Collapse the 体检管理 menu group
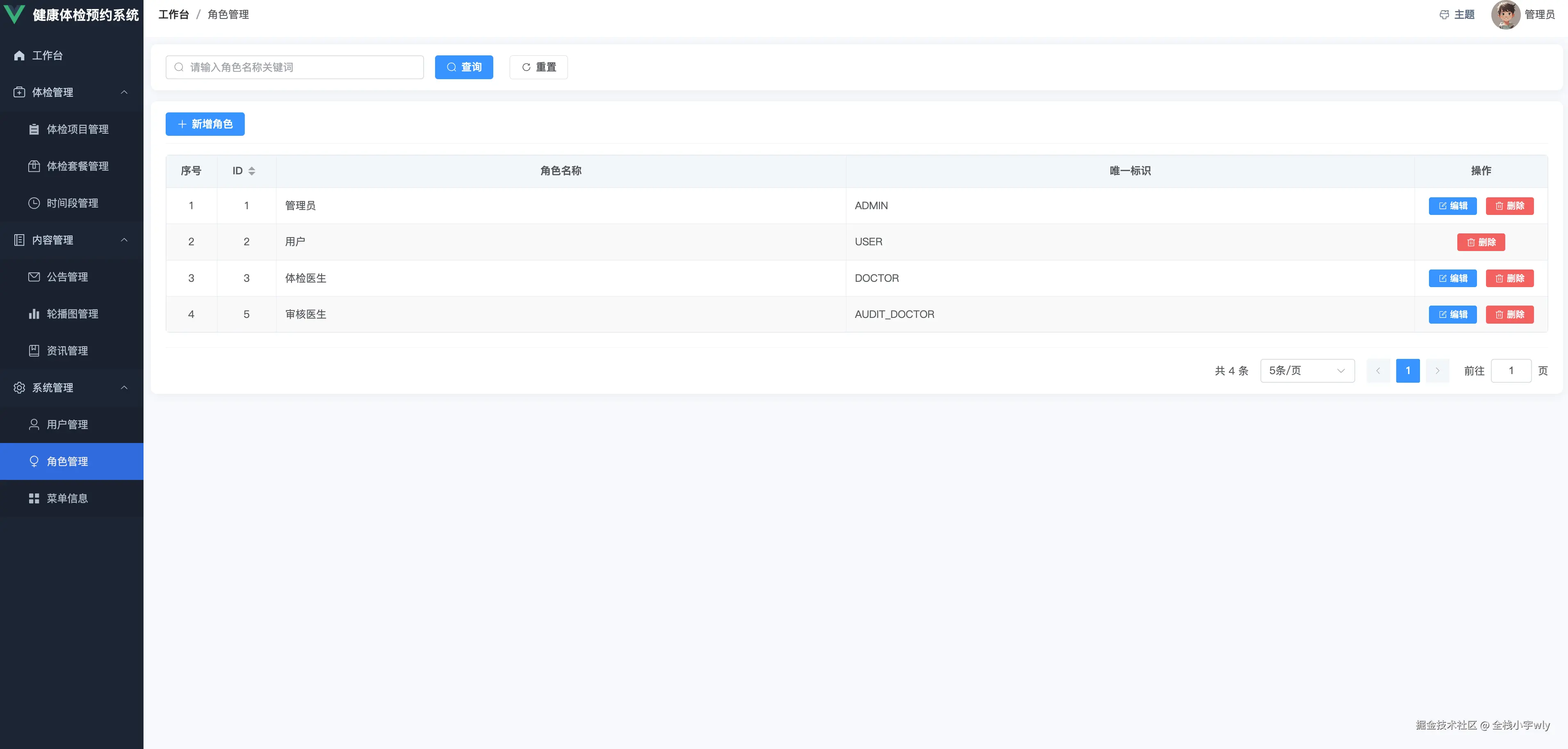This screenshot has height=749, width=1568. tap(124, 92)
